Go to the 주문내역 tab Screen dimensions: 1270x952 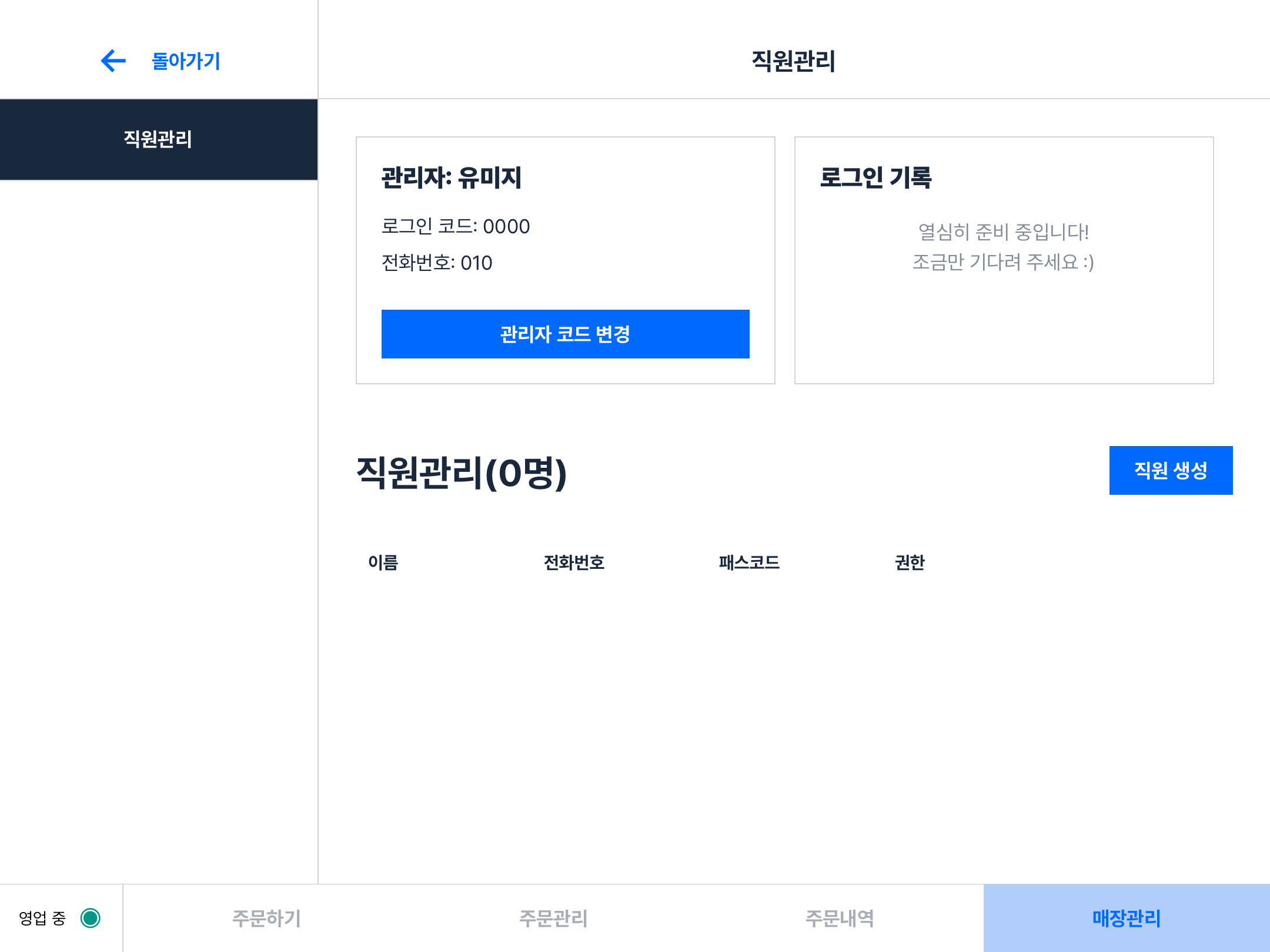click(840, 918)
